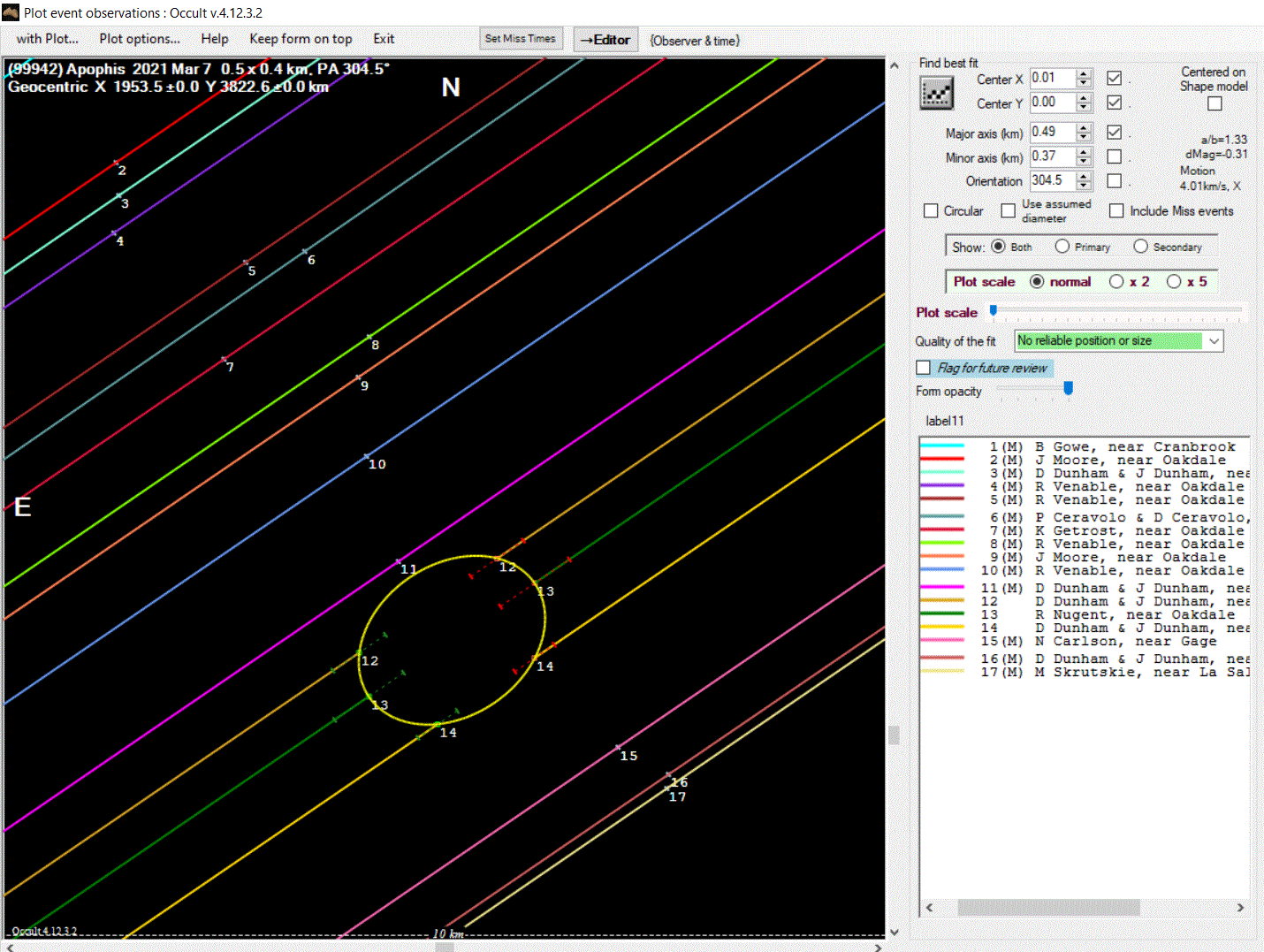This screenshot has height=952, width=1264.
Task: Enable the Circular checkbox
Action: [x=931, y=211]
